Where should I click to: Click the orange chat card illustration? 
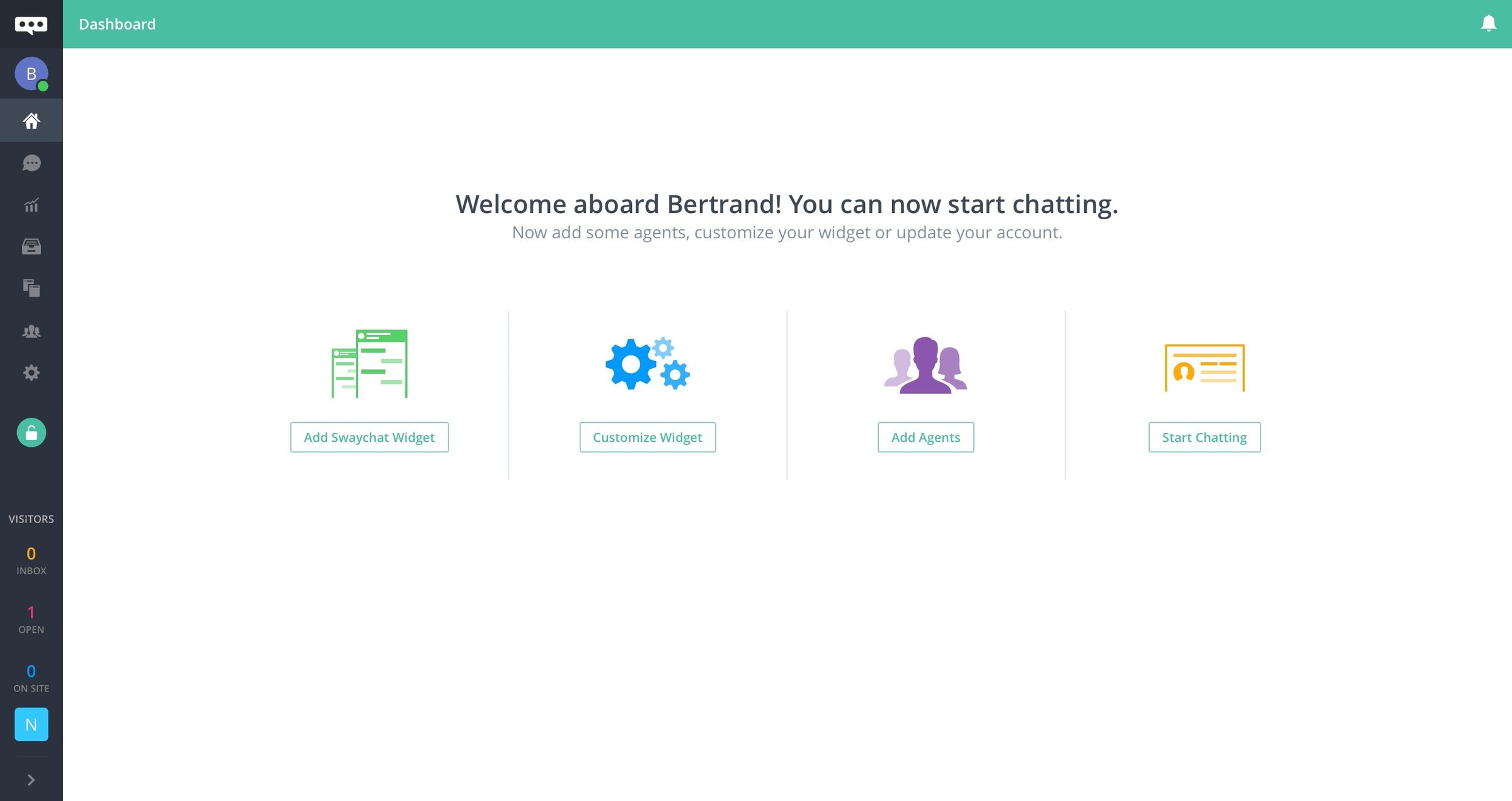pos(1204,367)
